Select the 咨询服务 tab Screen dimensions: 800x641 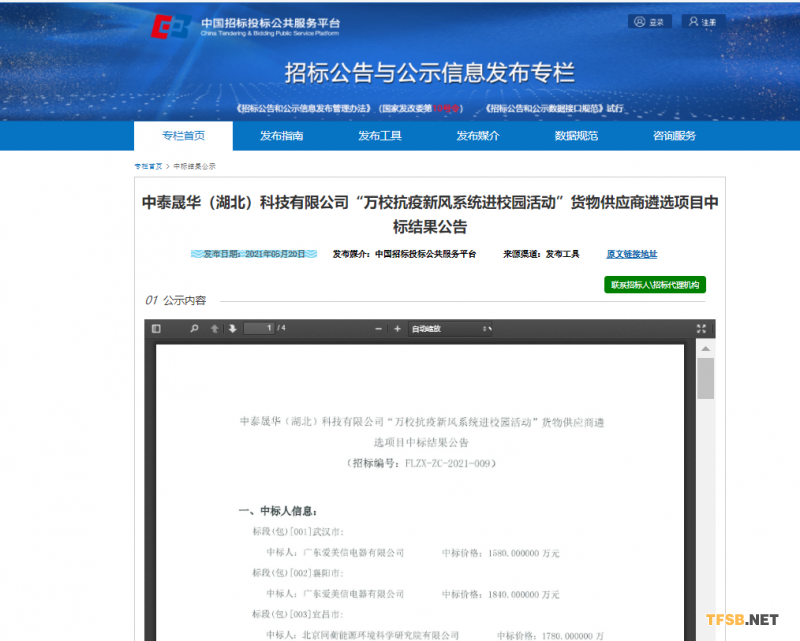674,136
